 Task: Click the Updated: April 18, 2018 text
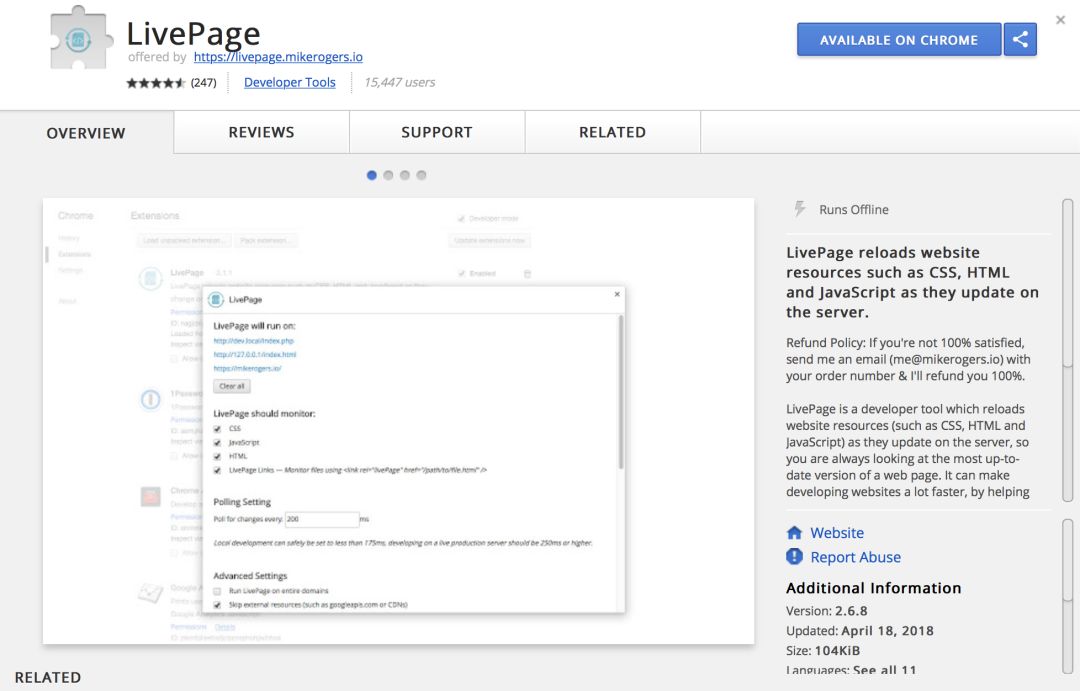tap(860, 630)
